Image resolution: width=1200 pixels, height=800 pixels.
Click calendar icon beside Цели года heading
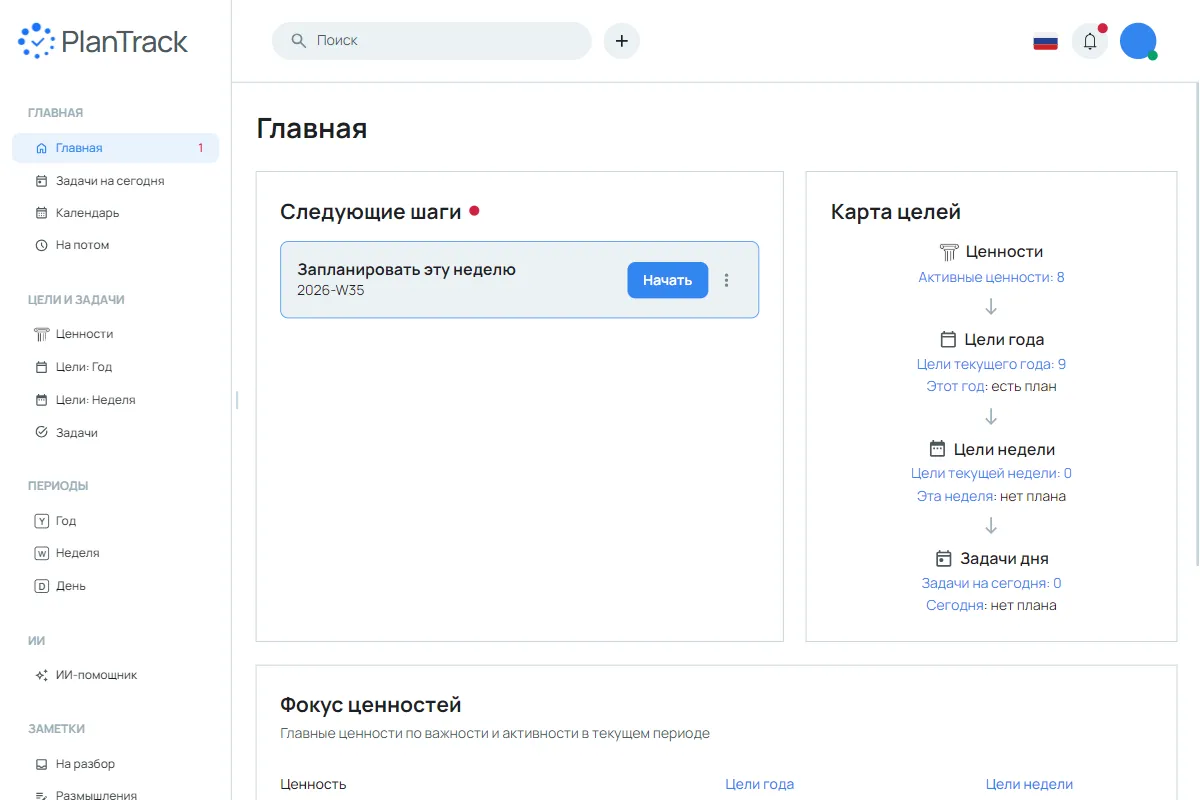pyautogui.click(x=949, y=340)
